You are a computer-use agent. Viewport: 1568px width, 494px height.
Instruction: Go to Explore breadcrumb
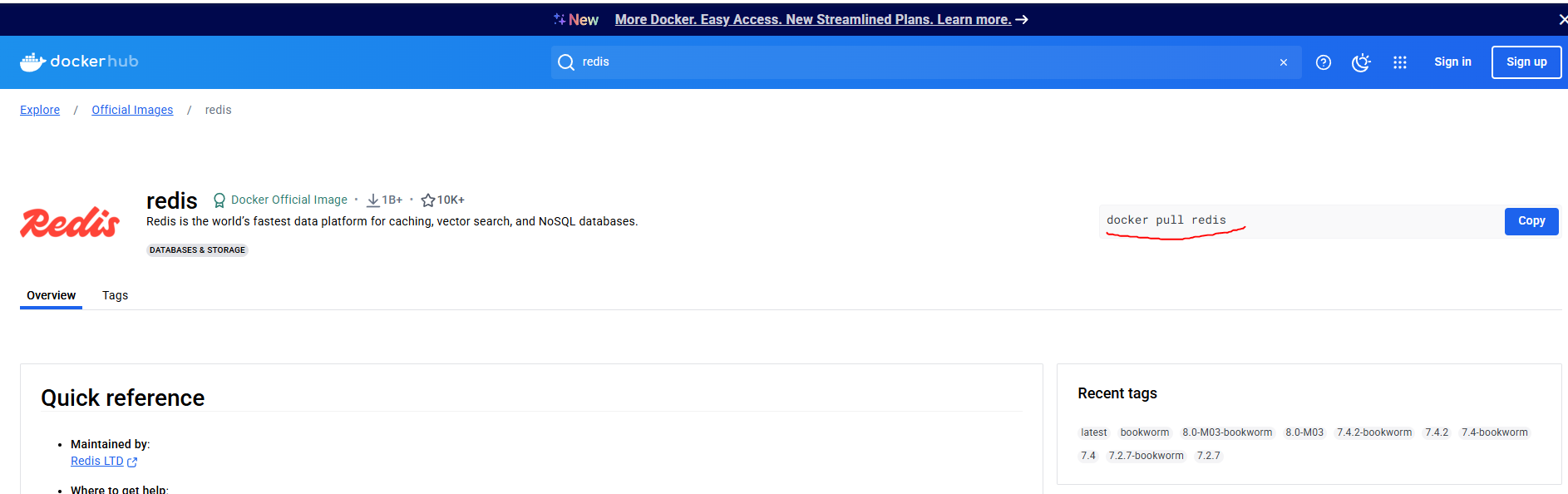tap(40, 110)
